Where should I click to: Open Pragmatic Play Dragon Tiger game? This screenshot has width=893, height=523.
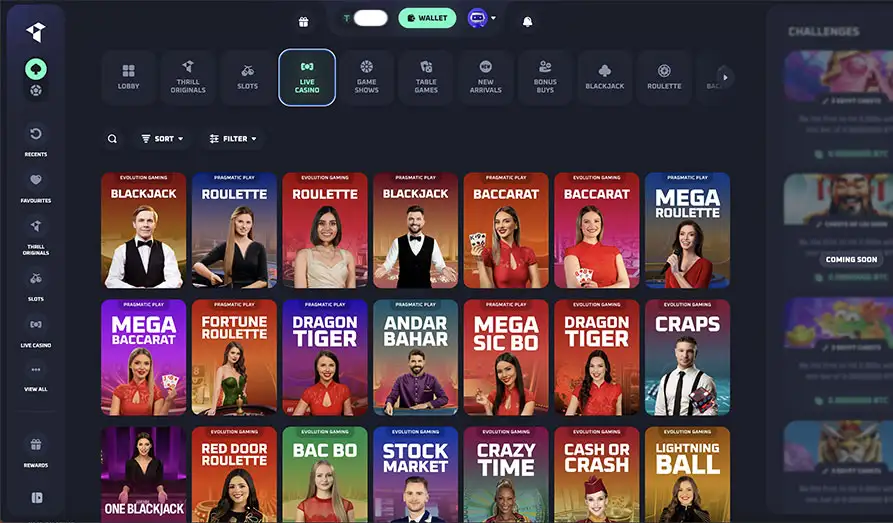pyautogui.click(x=325, y=357)
